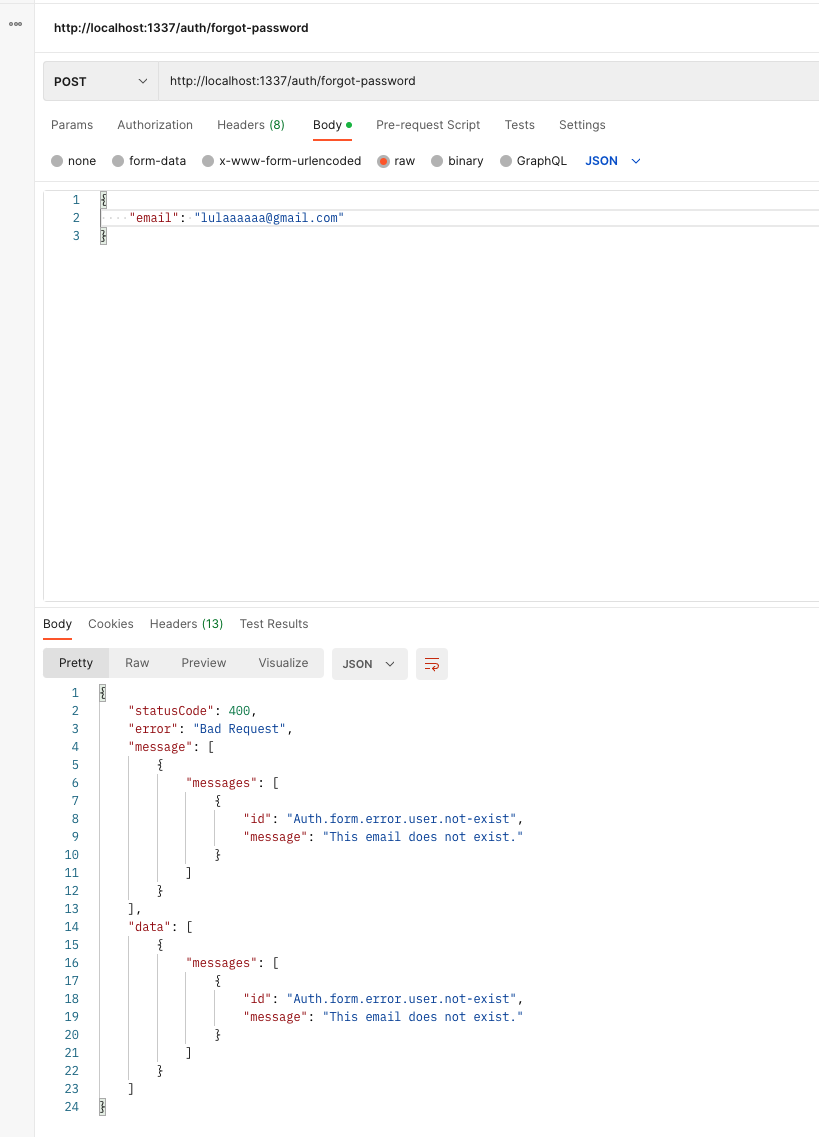The image size is (819, 1137).
Task: Click the "Bad Request" error value
Action: pyautogui.click(x=240, y=729)
